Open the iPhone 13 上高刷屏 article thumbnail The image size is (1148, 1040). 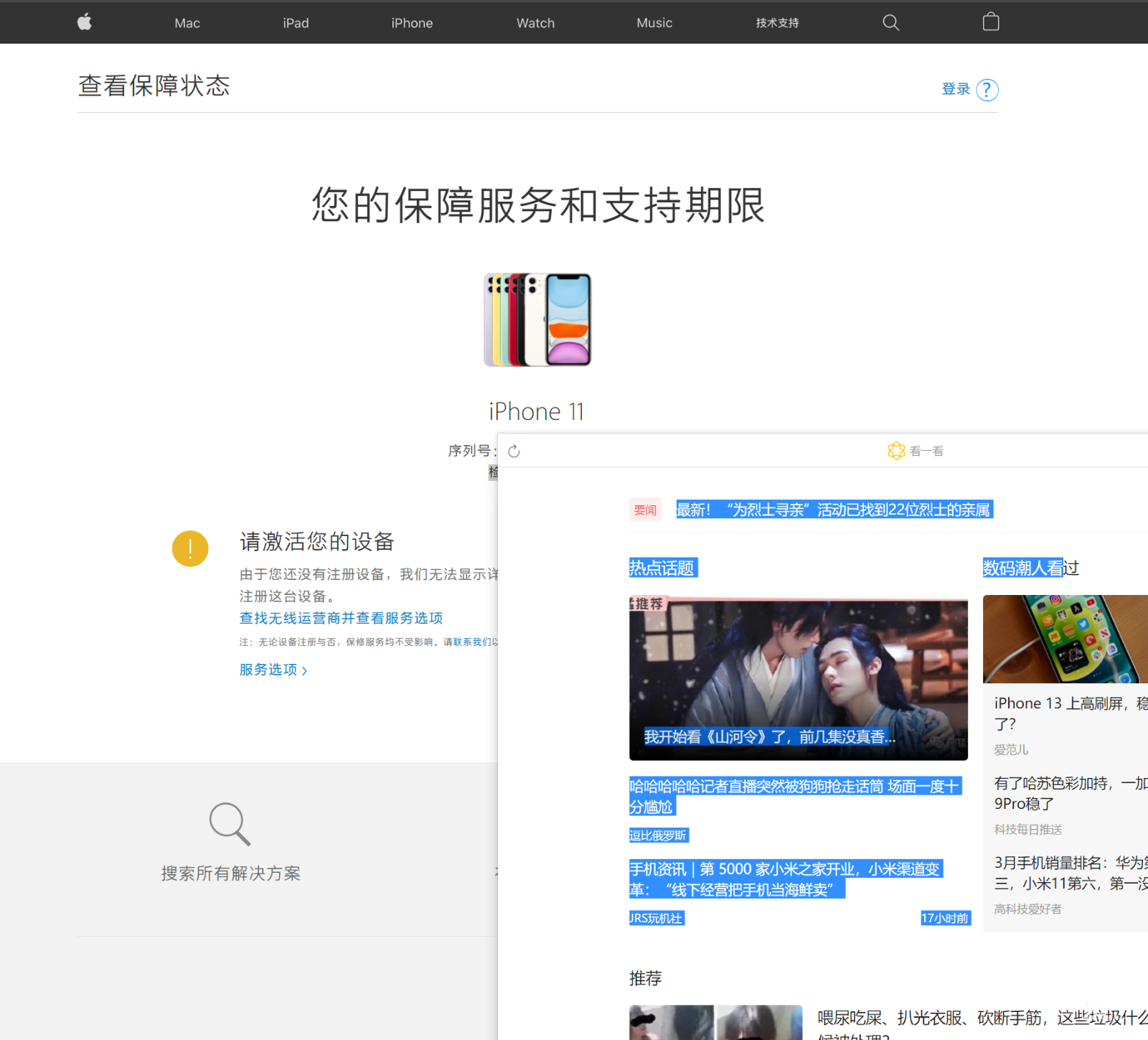1065,639
